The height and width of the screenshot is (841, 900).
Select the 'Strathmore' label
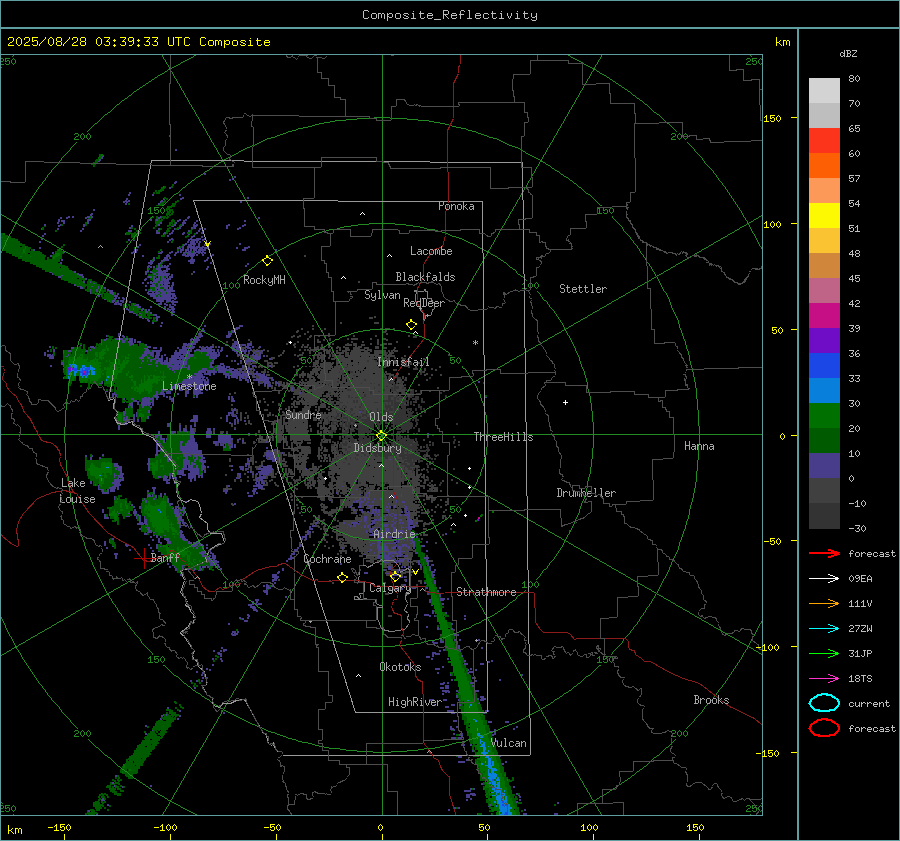[x=486, y=592]
